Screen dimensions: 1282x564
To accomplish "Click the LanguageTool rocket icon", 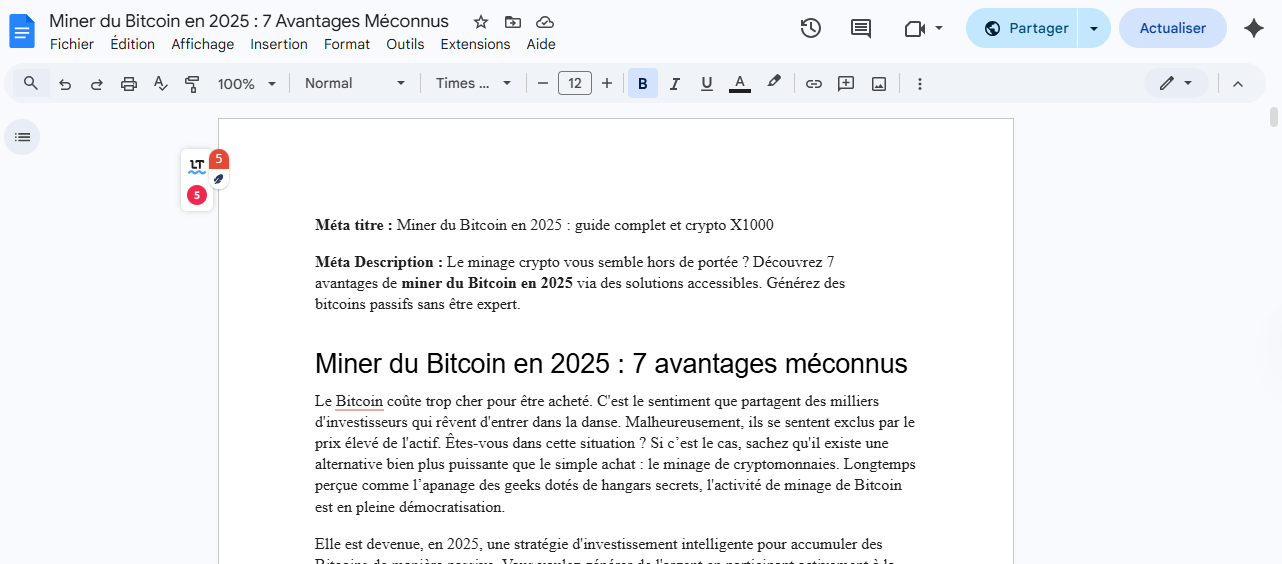I will (x=219, y=179).
